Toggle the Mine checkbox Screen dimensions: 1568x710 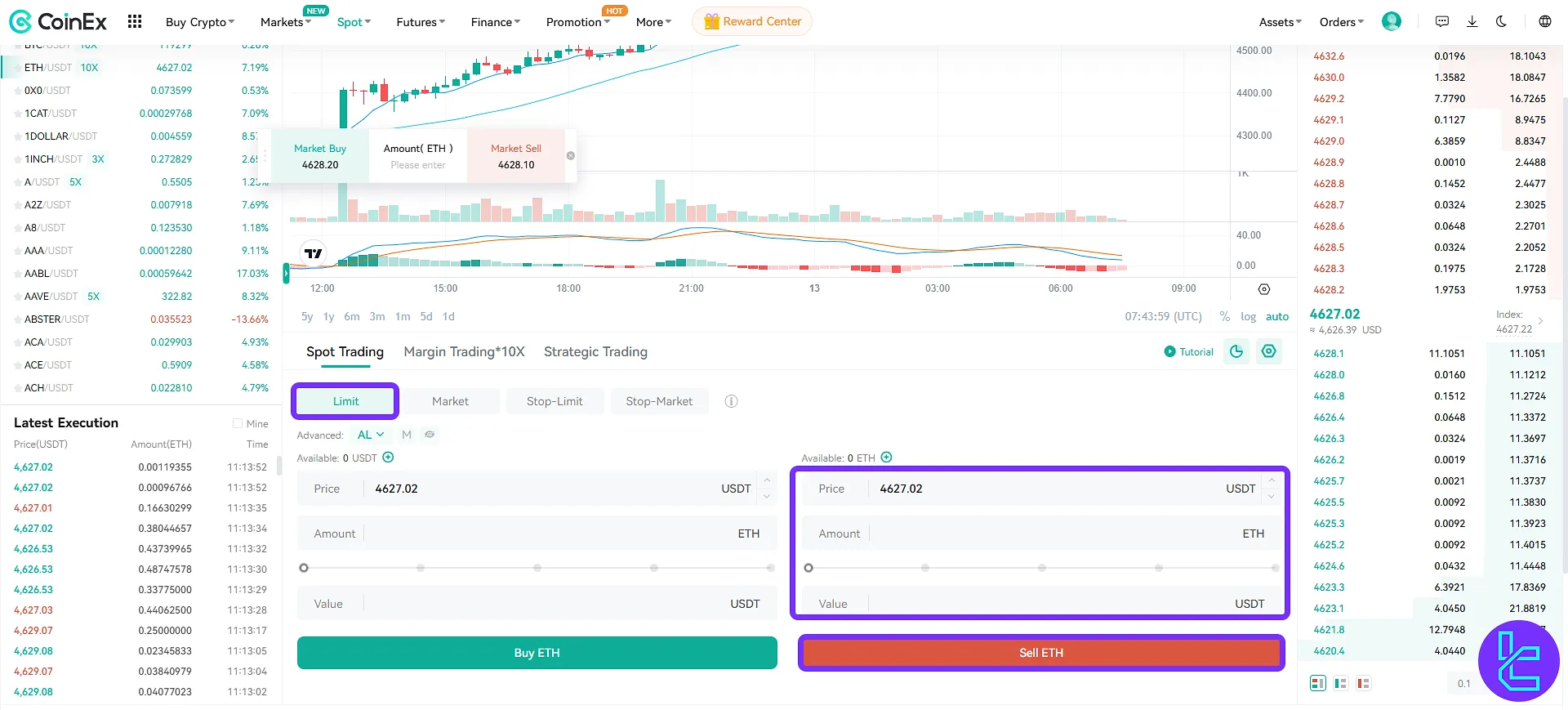pos(238,423)
